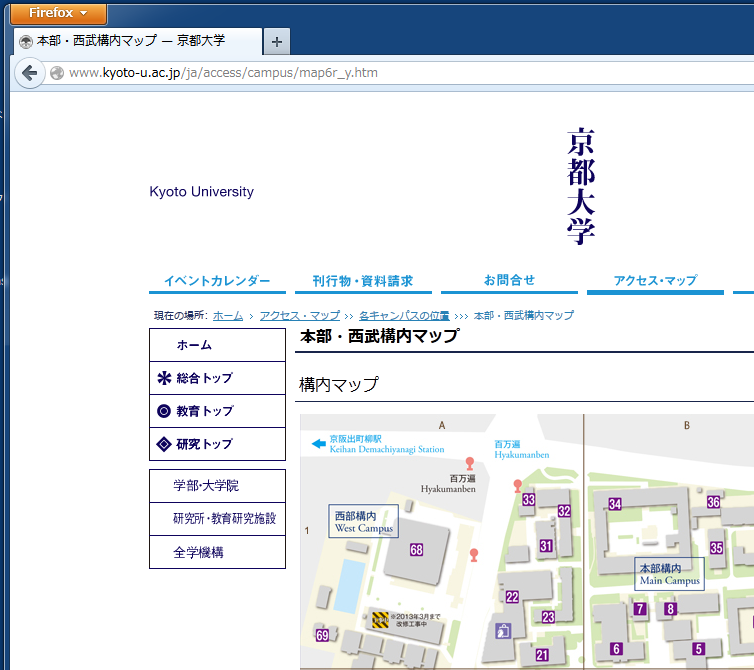Click the vertical 京都大学 logo
Image resolution: width=754 pixels, height=670 pixels.
(581, 186)
